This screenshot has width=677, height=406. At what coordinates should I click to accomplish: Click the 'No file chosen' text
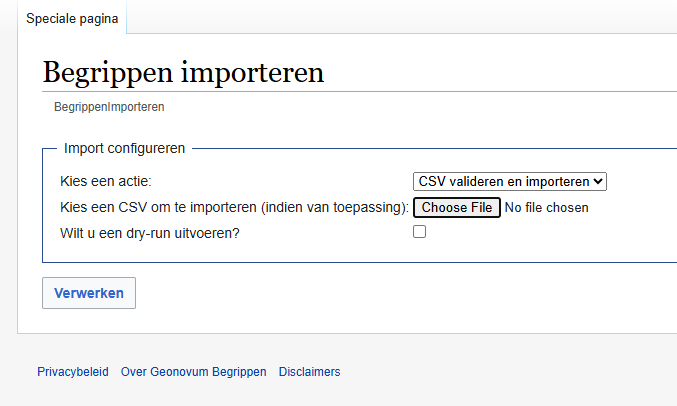click(547, 208)
